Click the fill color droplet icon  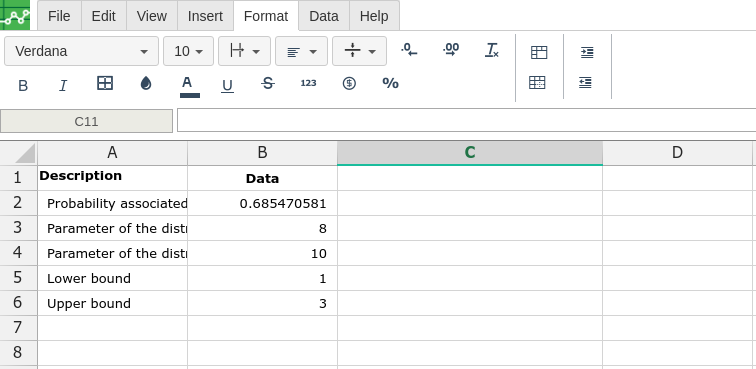146,83
